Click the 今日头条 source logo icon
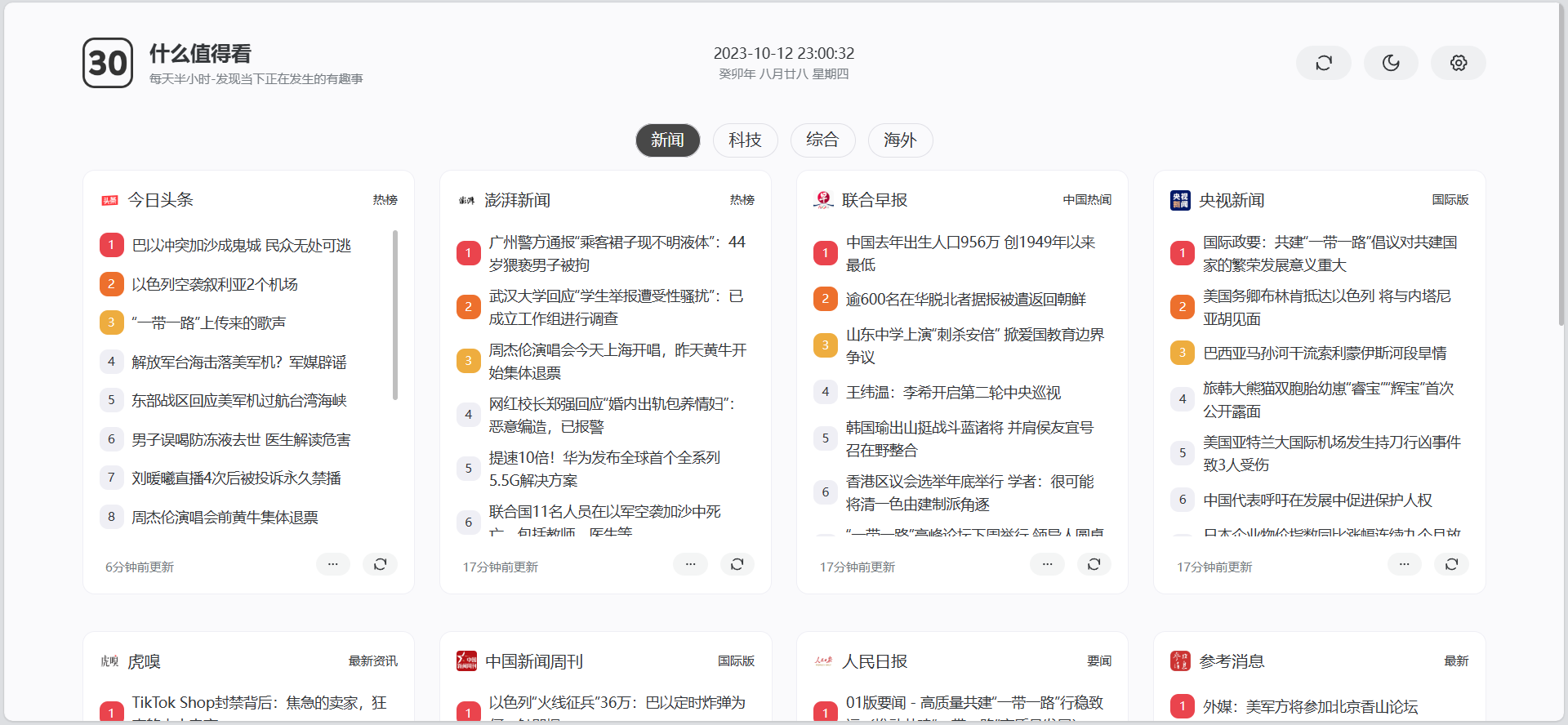Image resolution: width=1568 pixels, height=725 pixels. tap(109, 200)
